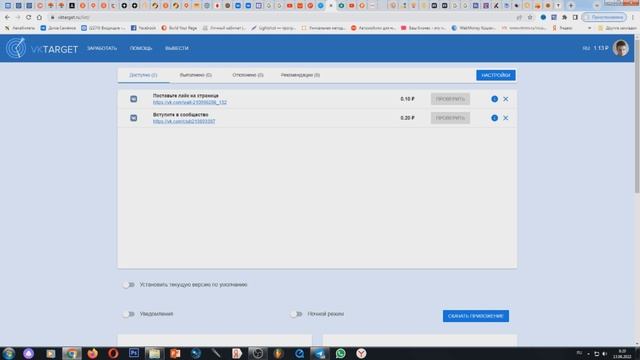Screen dimensions: 640x360
Task: Bookmark this page with the star icon
Action: point(530,17)
